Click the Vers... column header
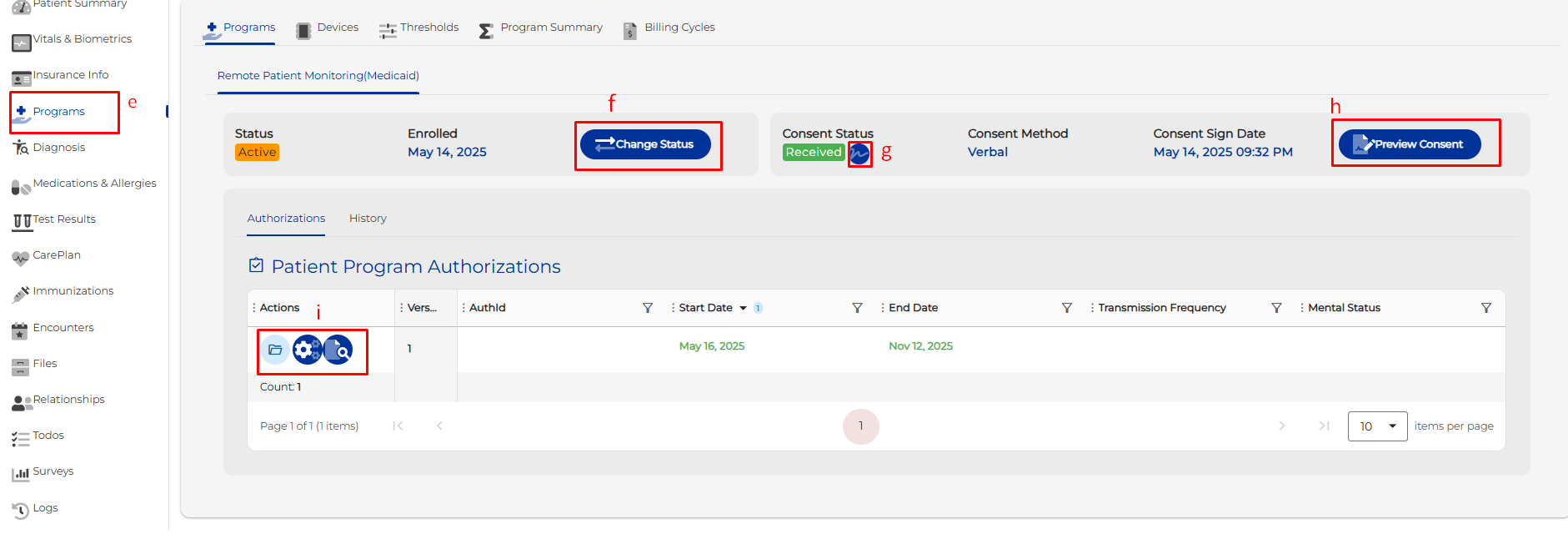This screenshot has height=534, width=1568. [x=422, y=308]
